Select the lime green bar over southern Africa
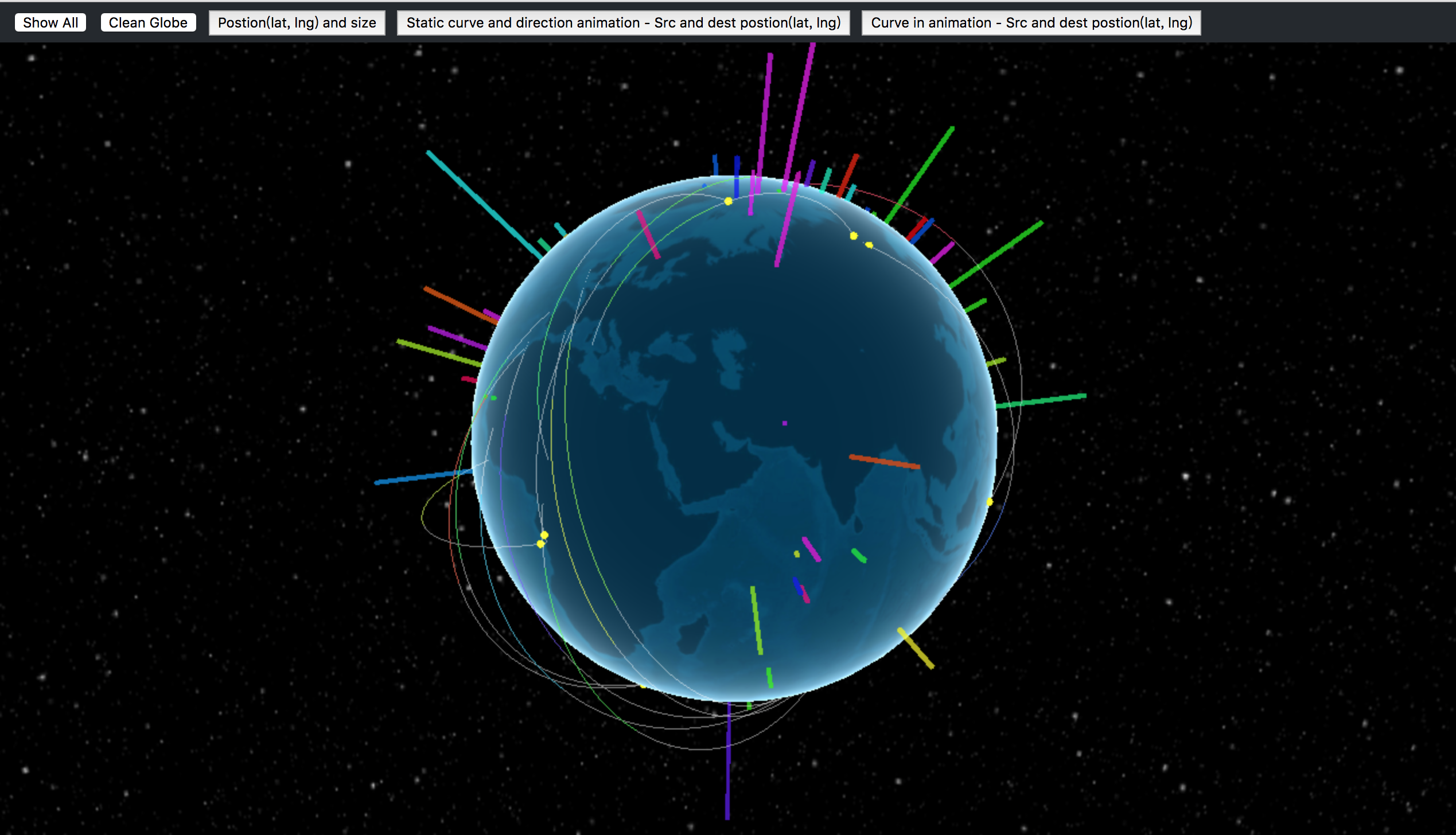This screenshot has width=1456, height=835. tap(757, 621)
